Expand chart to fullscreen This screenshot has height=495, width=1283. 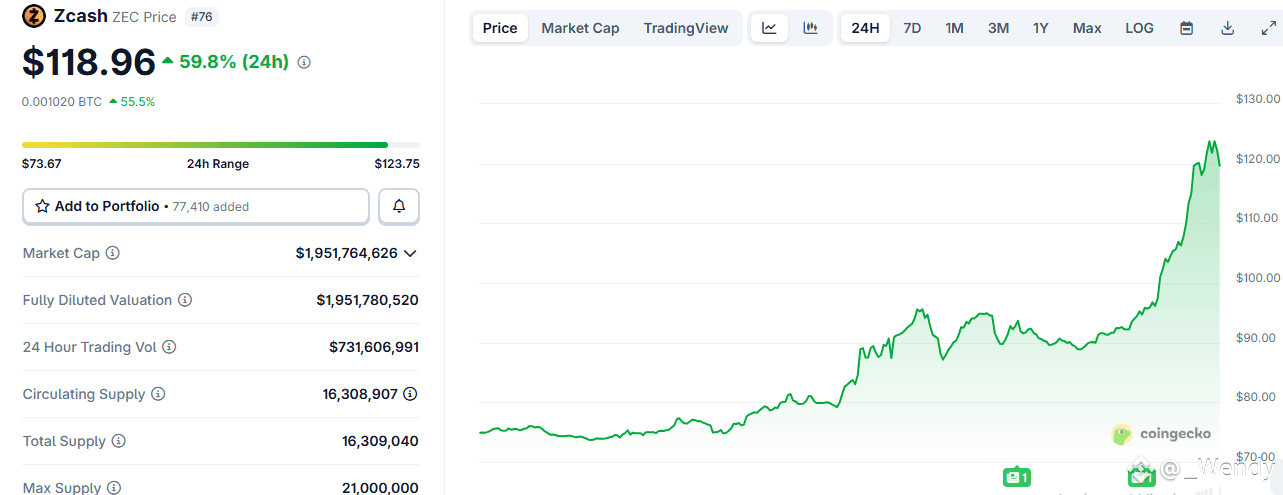point(1268,28)
